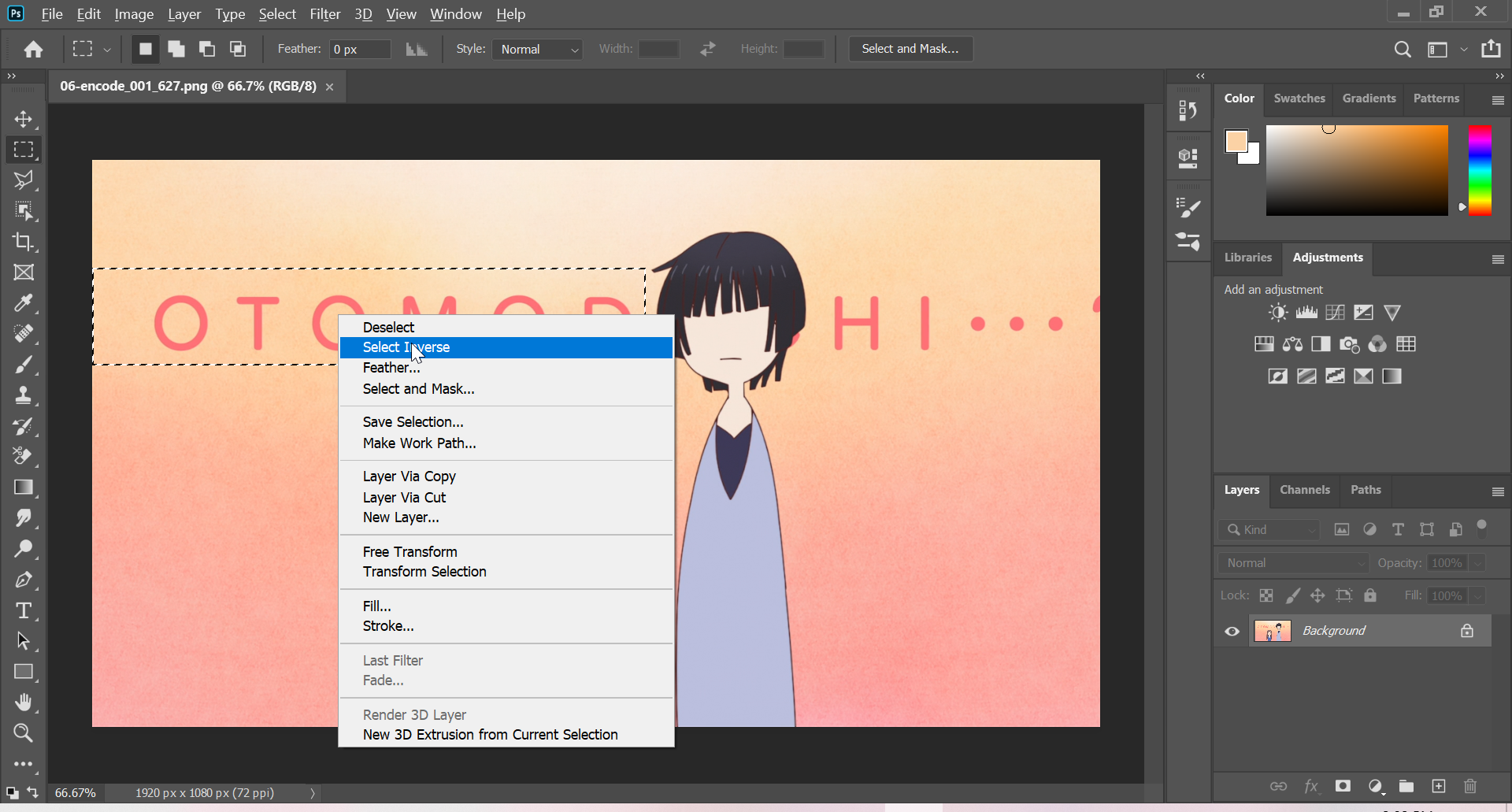Screen dimensions: 1512x812
Task: Open the Fill slider dropdown arrow
Action: pos(1478,596)
